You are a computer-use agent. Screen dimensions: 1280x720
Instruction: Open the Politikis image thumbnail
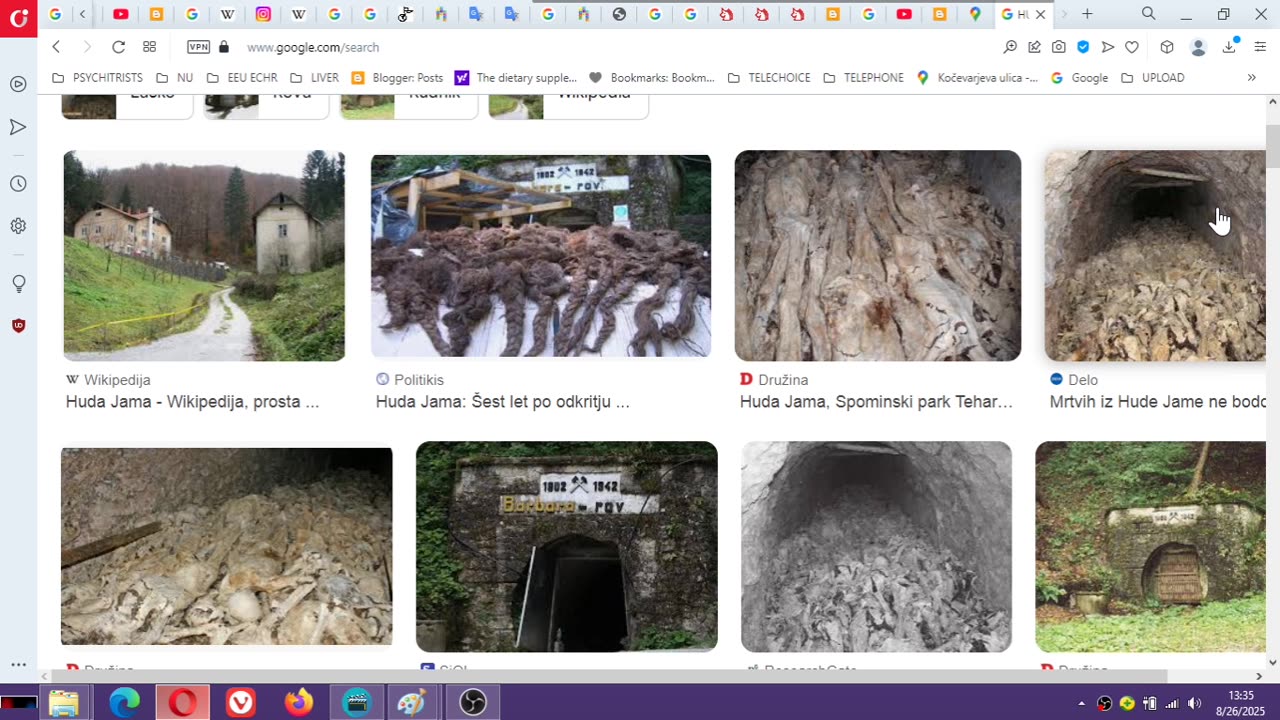[541, 255]
